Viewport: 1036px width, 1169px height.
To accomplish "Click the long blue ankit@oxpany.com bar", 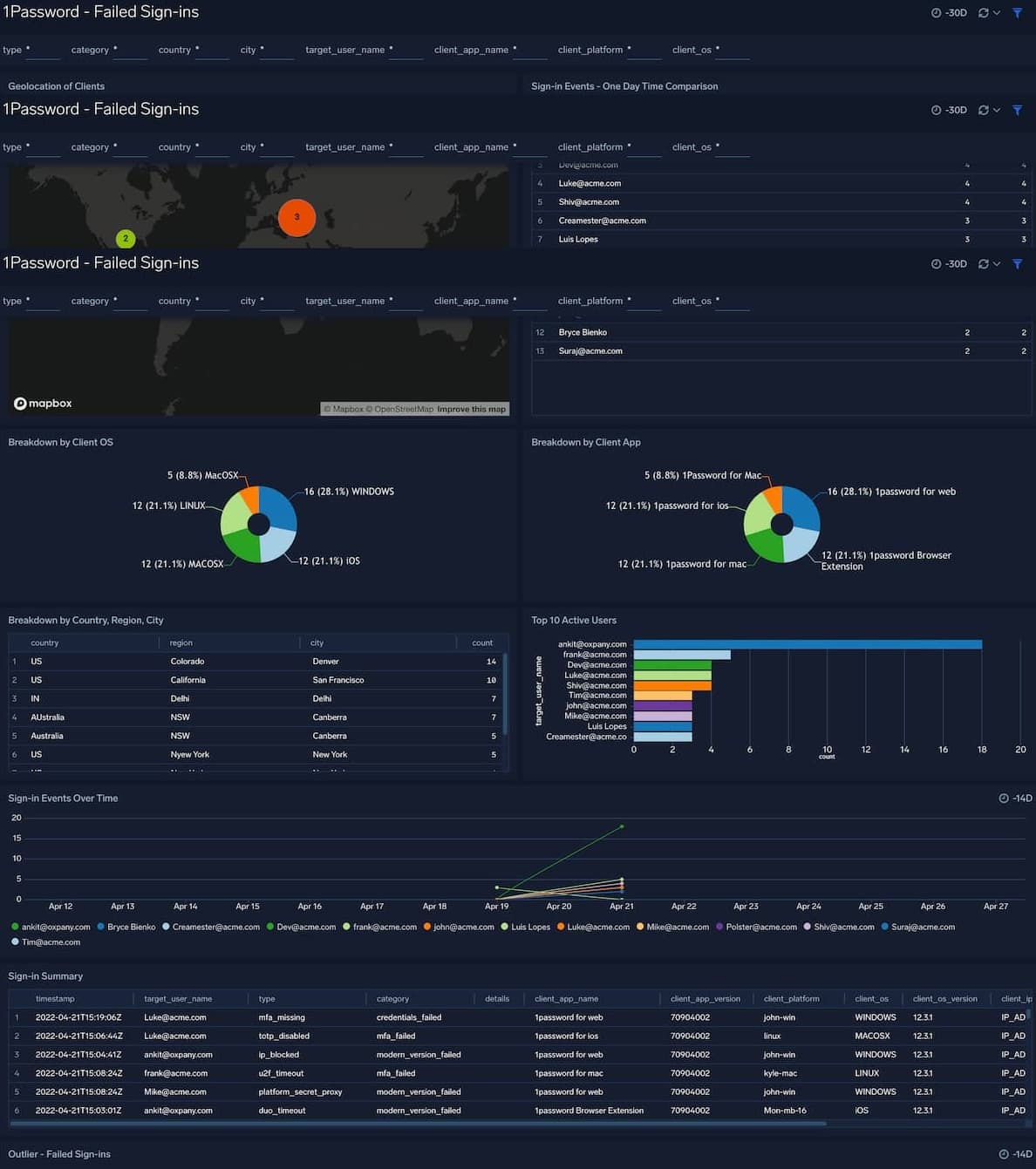I will (x=808, y=644).
